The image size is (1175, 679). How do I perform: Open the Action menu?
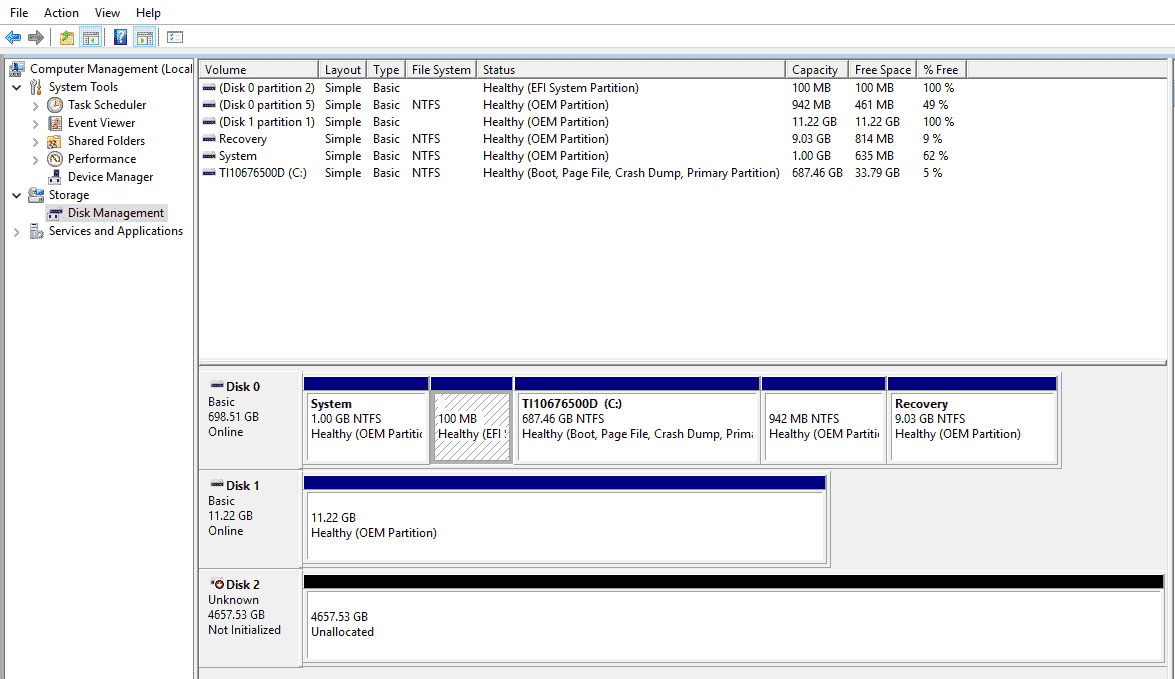[x=61, y=13]
